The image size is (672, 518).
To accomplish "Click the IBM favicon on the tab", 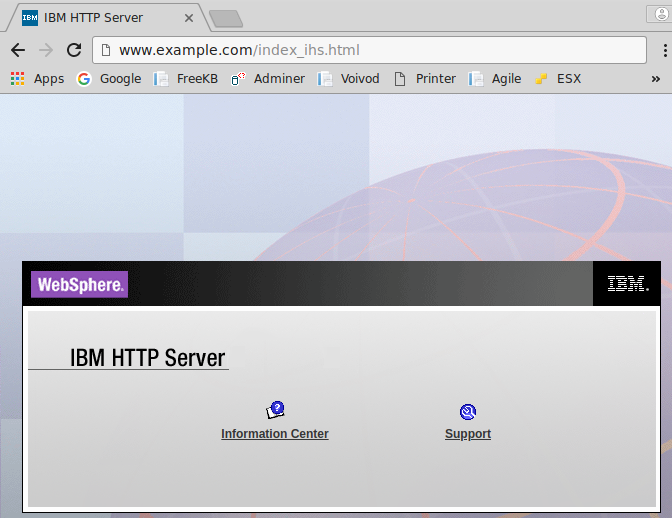I will 30,18.
